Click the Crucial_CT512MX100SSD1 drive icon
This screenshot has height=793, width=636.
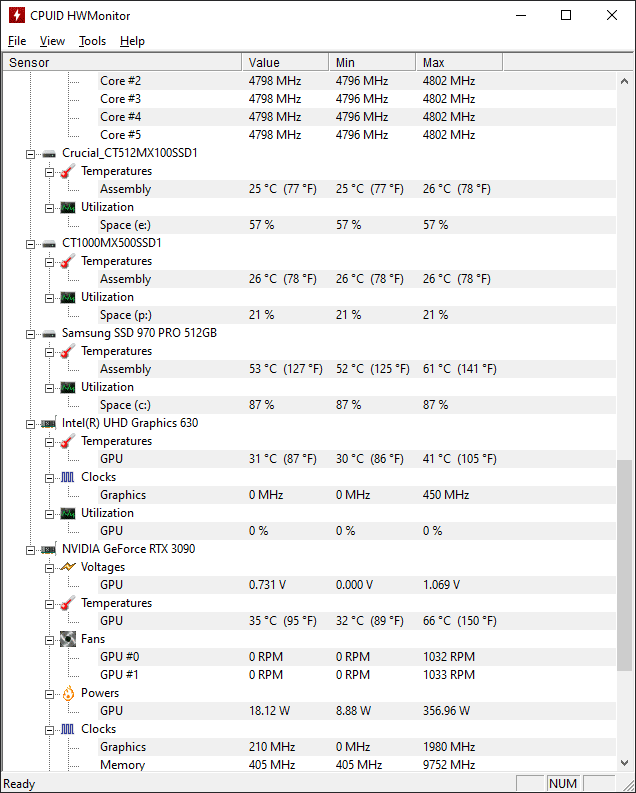pos(49,154)
